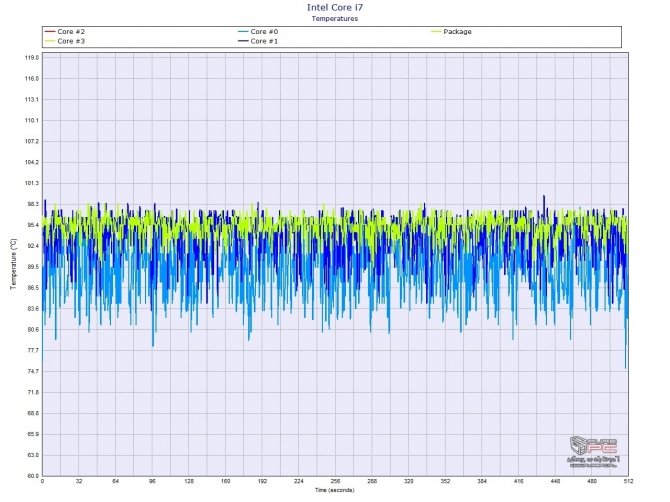Select the 'Core #3' legend label
This screenshot has width=670, height=502.
click(71, 41)
